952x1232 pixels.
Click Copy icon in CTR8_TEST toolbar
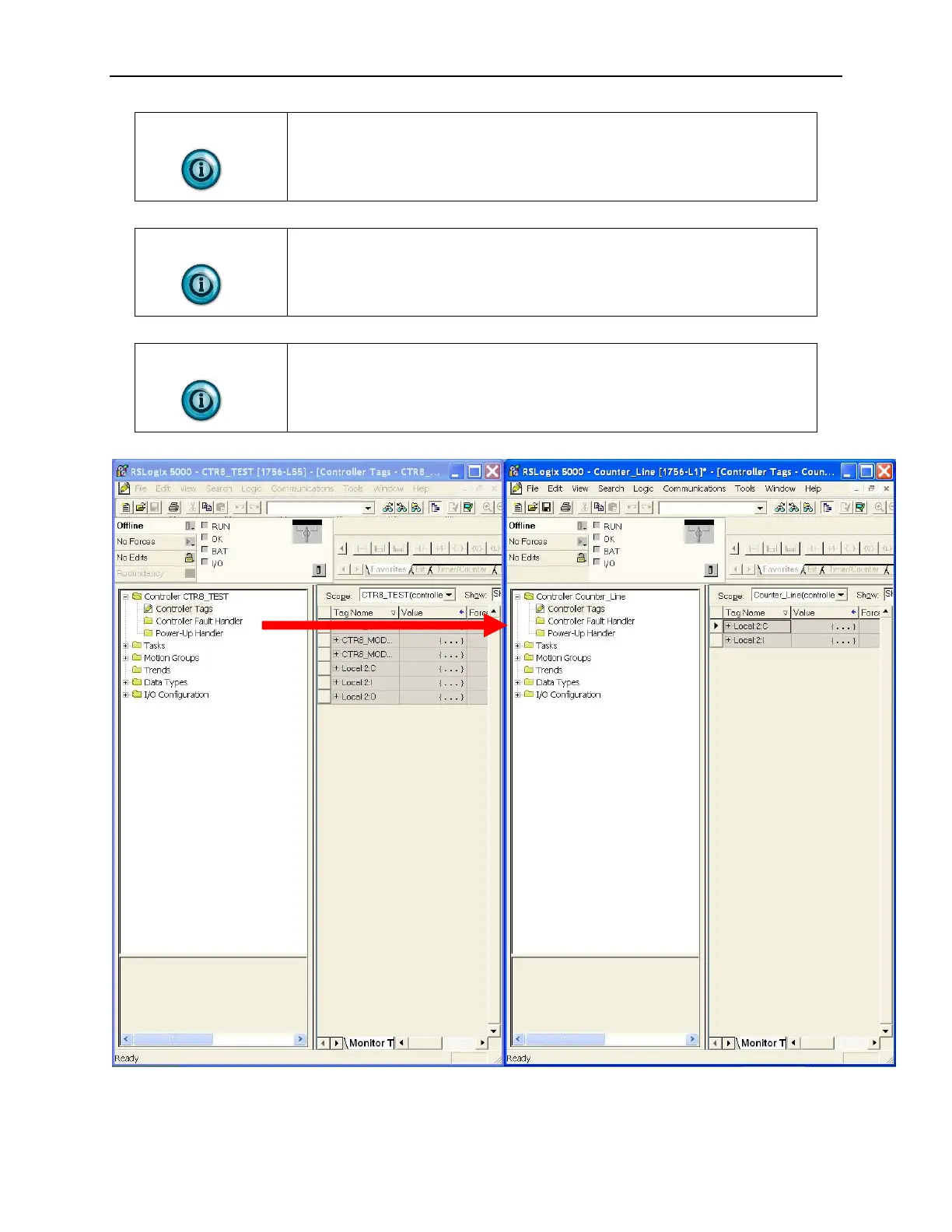207,507
